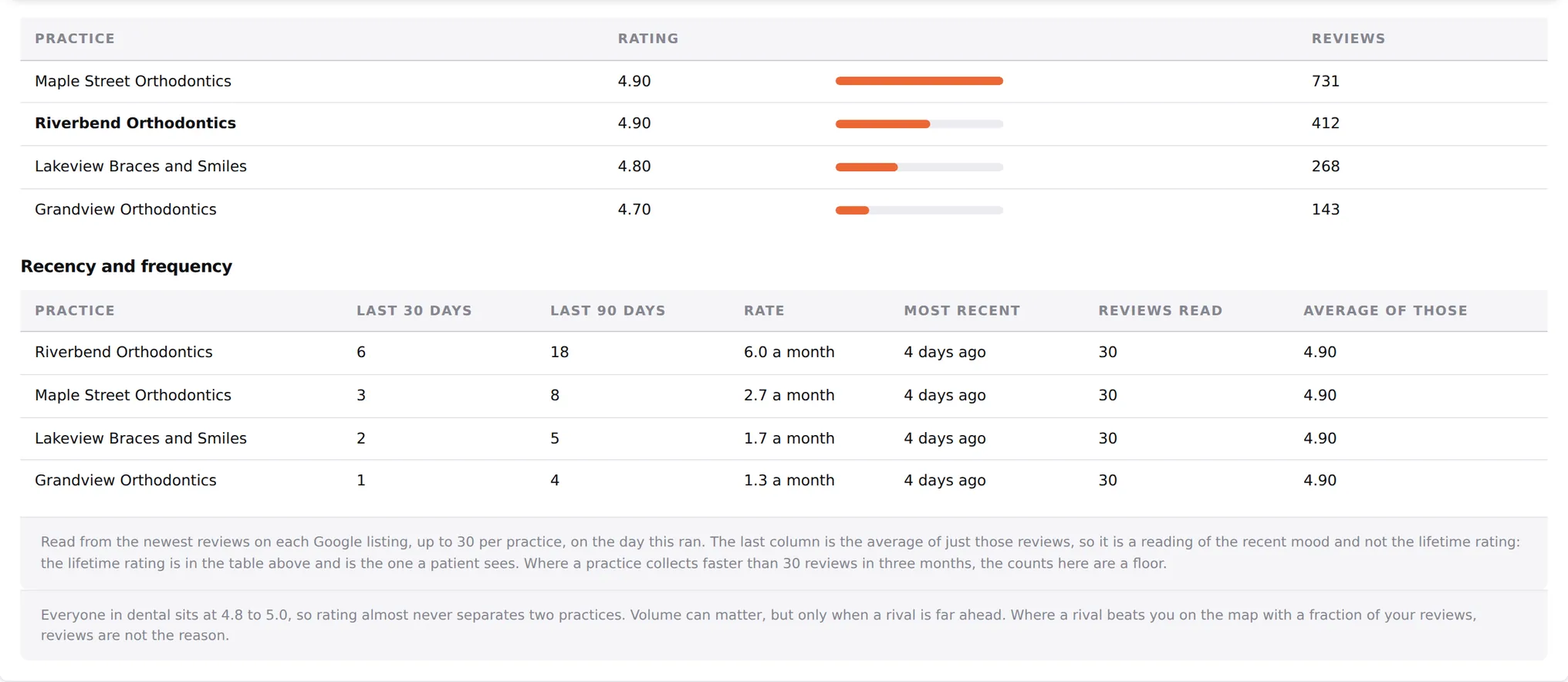
Task: Select the "2.7 a month" rate
Action: coord(789,396)
